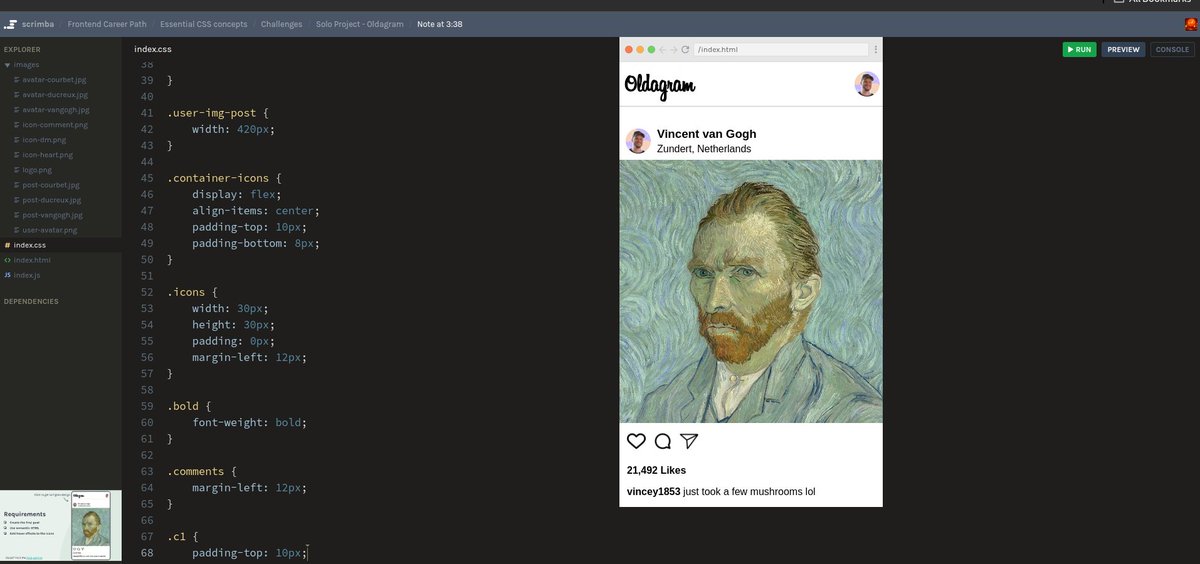Click the font-weight: bold; line

(x=249, y=422)
